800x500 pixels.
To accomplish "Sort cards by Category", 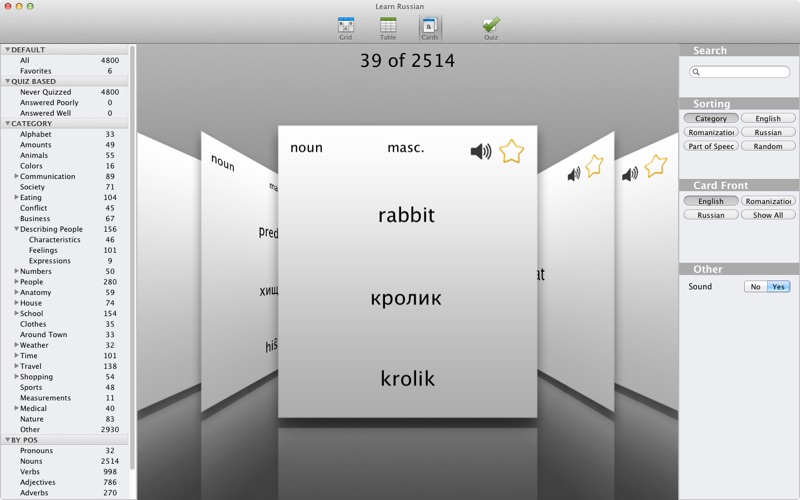I will [711, 118].
